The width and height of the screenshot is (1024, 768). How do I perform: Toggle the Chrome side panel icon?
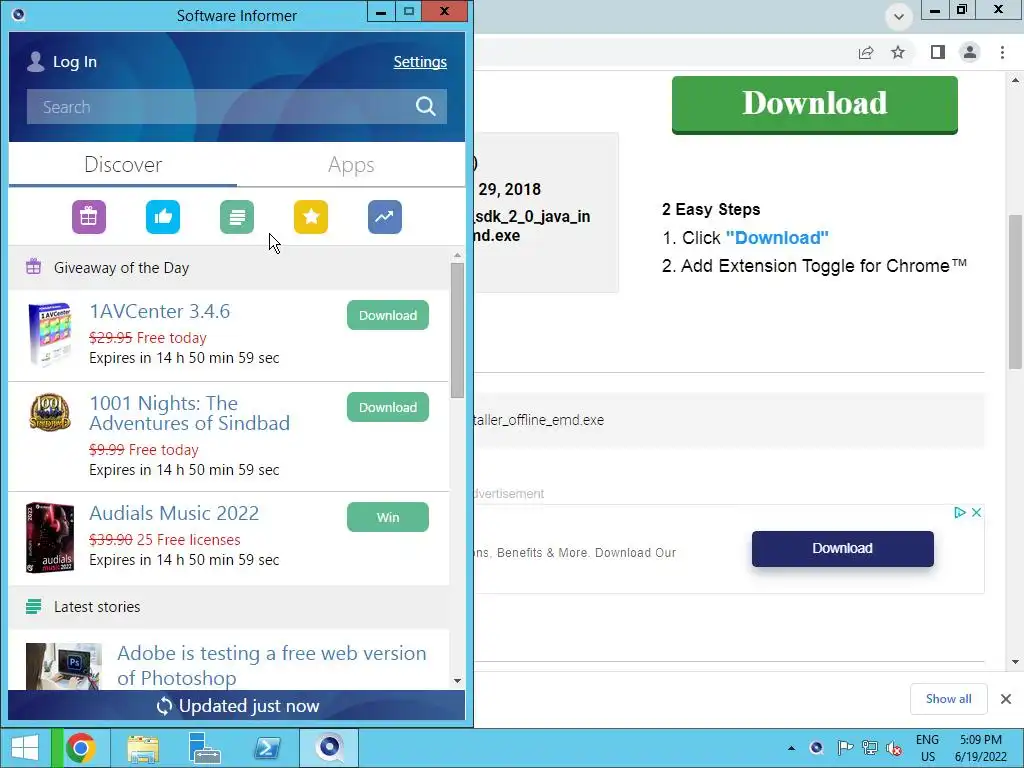pyautogui.click(x=938, y=52)
